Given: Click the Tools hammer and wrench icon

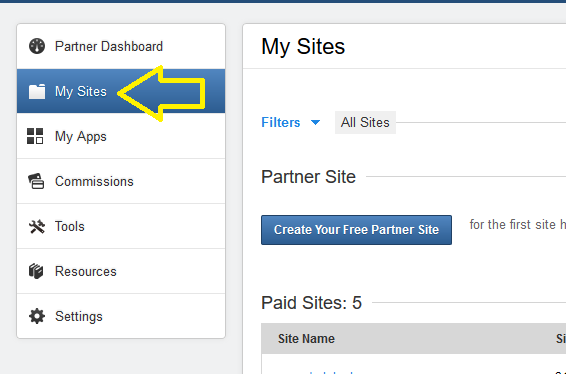Looking at the screenshot, I should (x=37, y=226).
